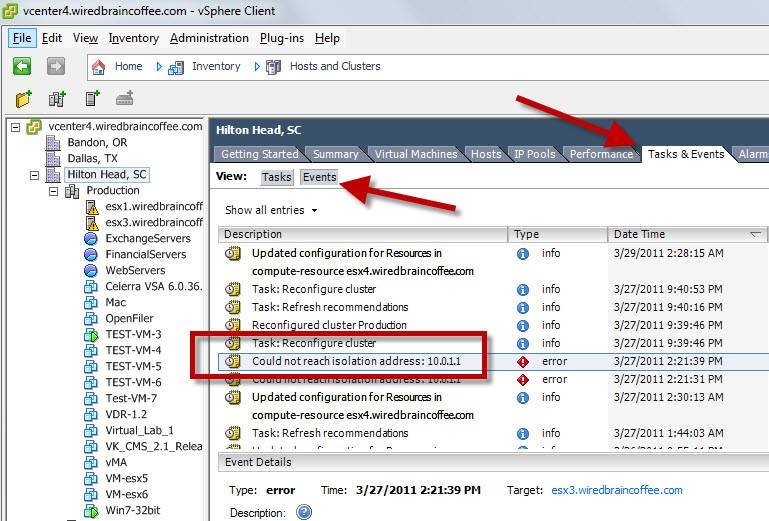769x521 pixels.
Task: Select the vcenter4 server root icon
Action: [34, 127]
